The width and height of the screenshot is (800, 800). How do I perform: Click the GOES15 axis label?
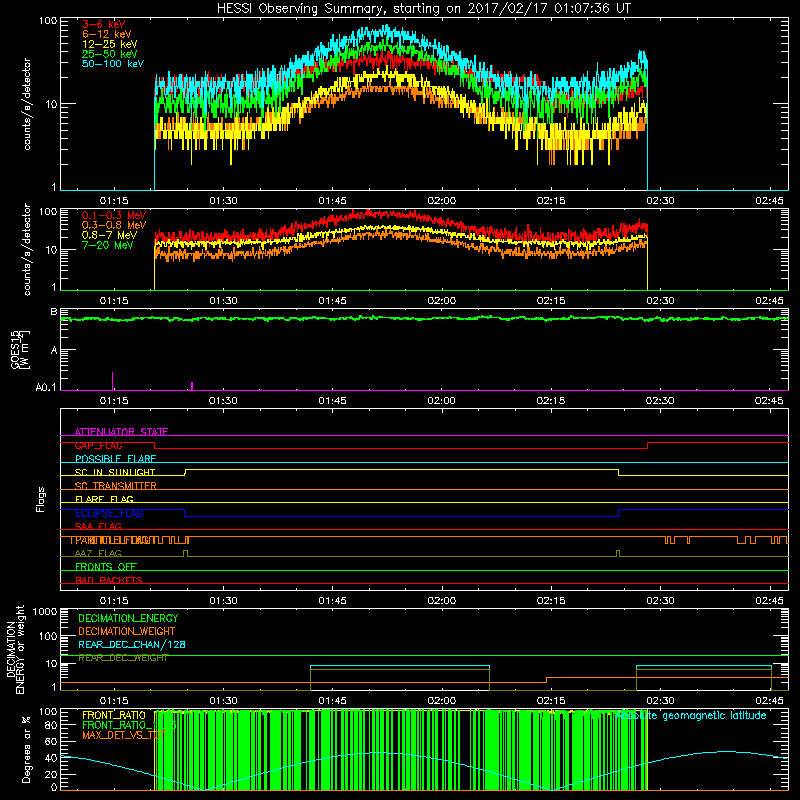point(15,349)
